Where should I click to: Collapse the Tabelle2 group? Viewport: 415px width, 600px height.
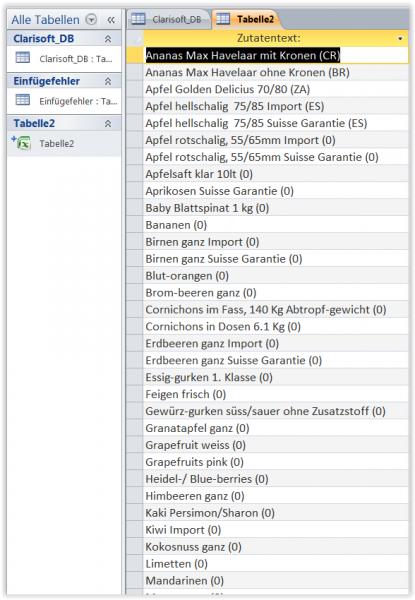(108, 123)
